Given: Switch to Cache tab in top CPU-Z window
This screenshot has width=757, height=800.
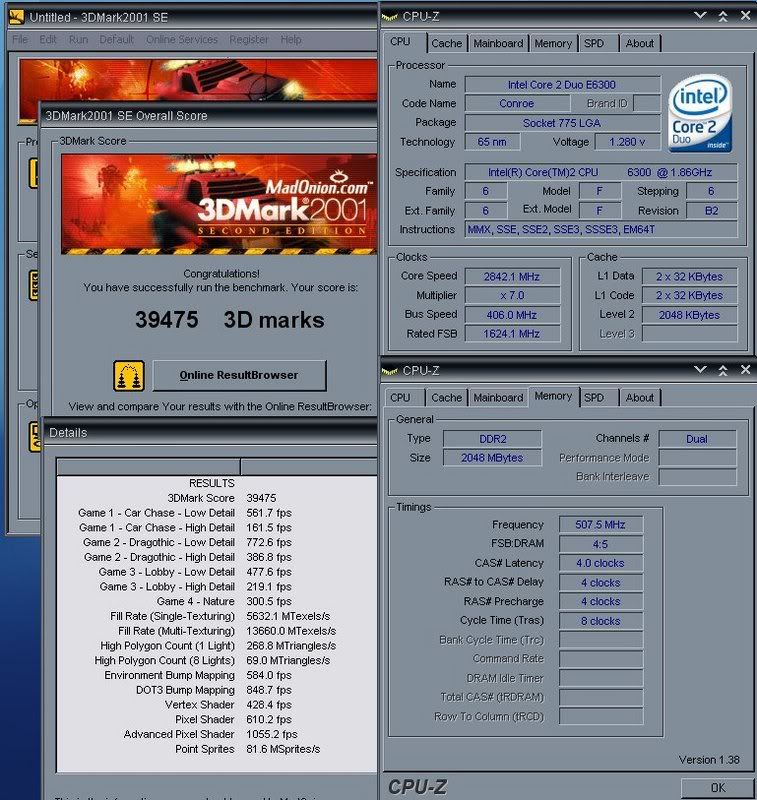Looking at the screenshot, I should [446, 43].
